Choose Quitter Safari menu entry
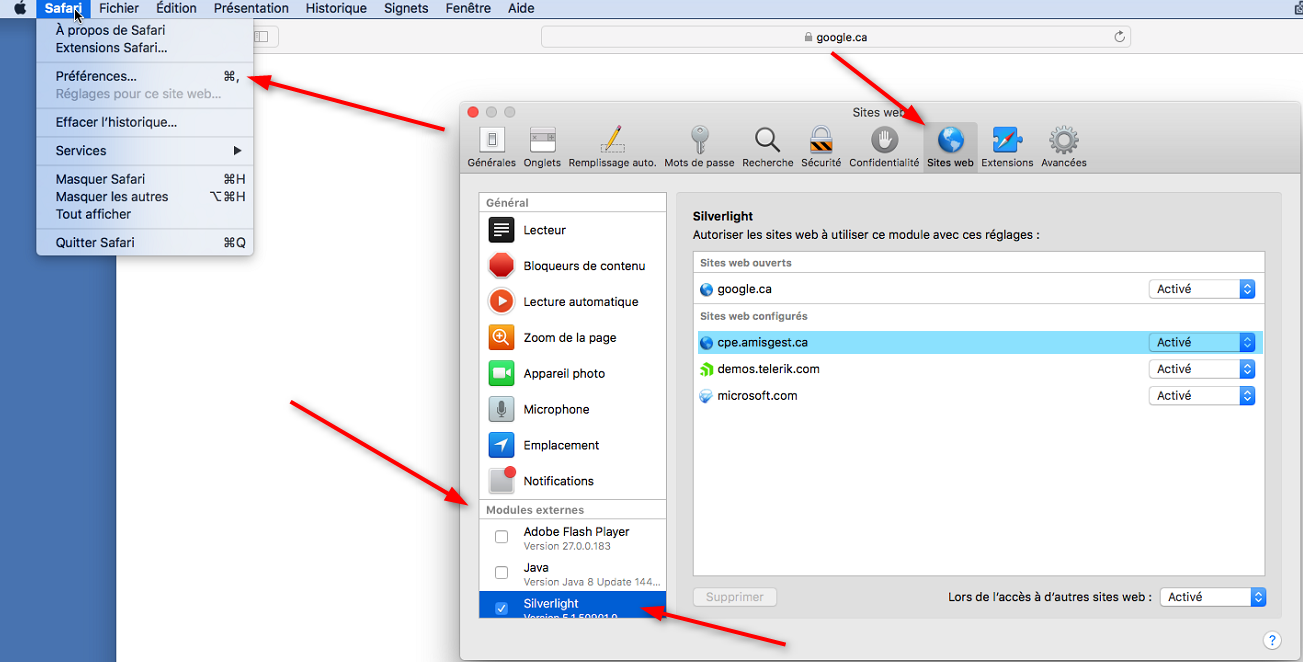Viewport: 1303px width, 662px height. click(x=145, y=243)
